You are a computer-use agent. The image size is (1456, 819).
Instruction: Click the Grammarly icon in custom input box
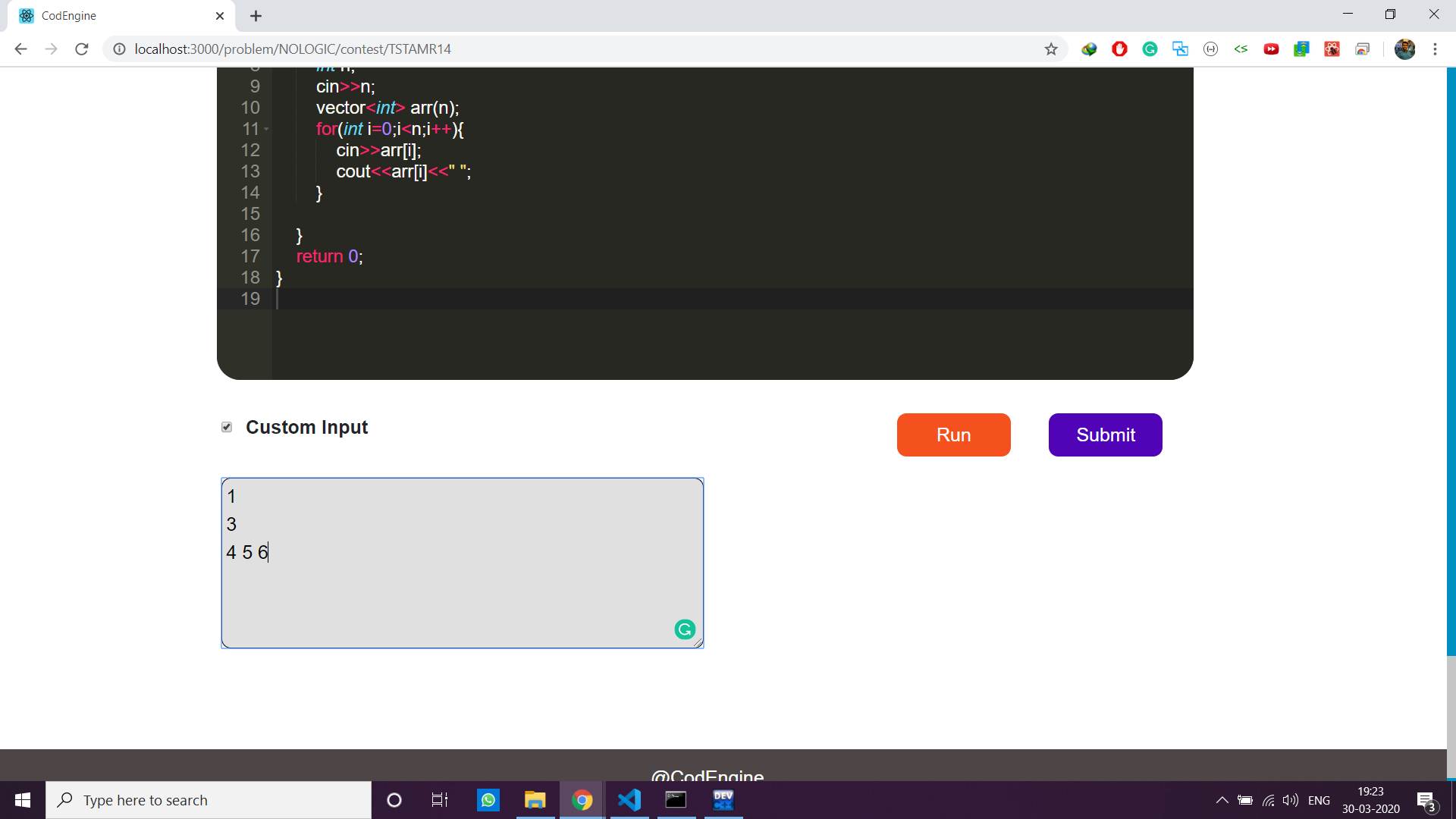point(685,629)
